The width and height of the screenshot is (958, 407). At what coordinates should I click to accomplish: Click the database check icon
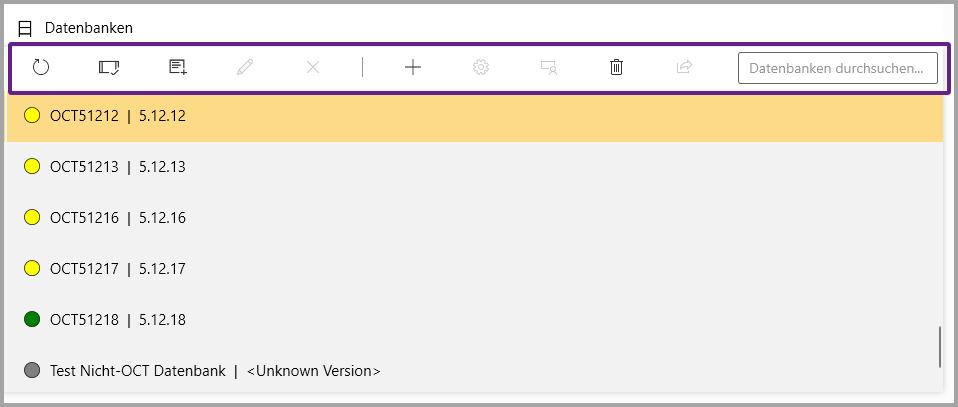tap(109, 68)
